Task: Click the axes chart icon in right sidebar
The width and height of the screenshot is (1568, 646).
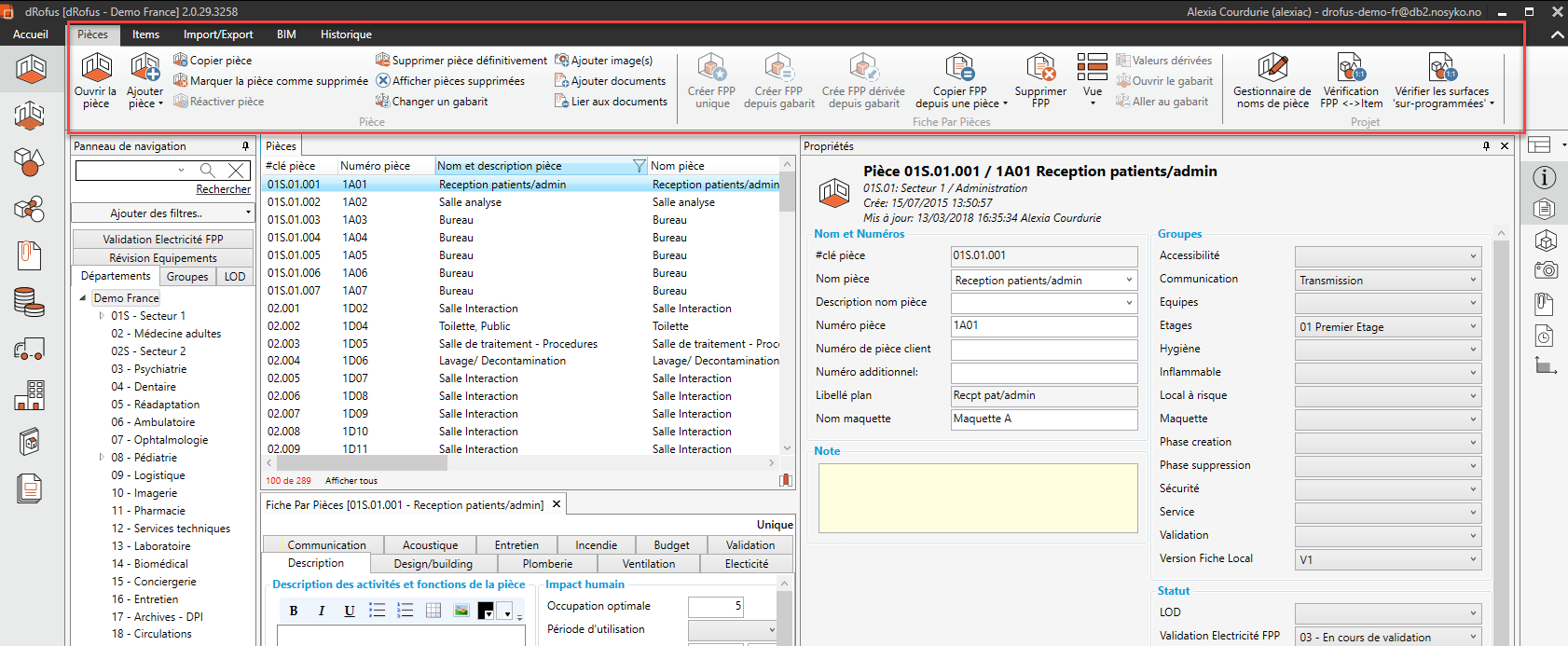Action: (1546, 366)
